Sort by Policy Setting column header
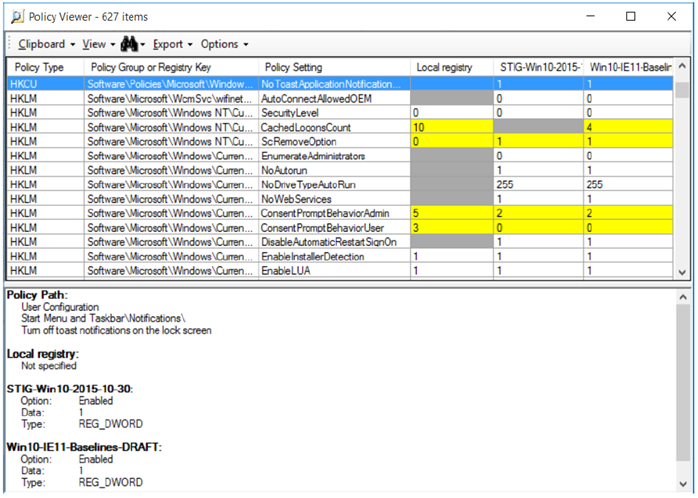Screen dimensions: 698x498 334,67
